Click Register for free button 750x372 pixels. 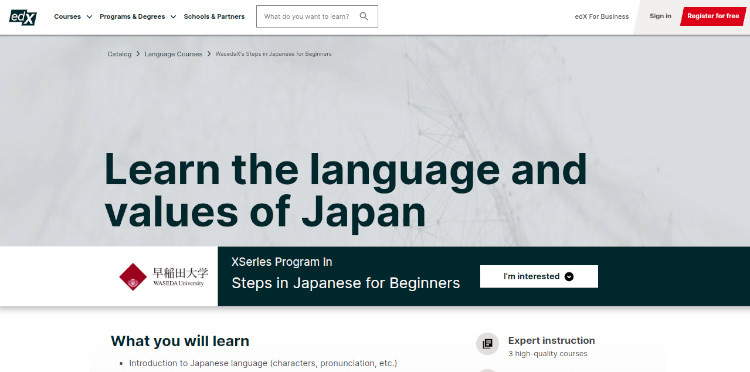(x=713, y=16)
